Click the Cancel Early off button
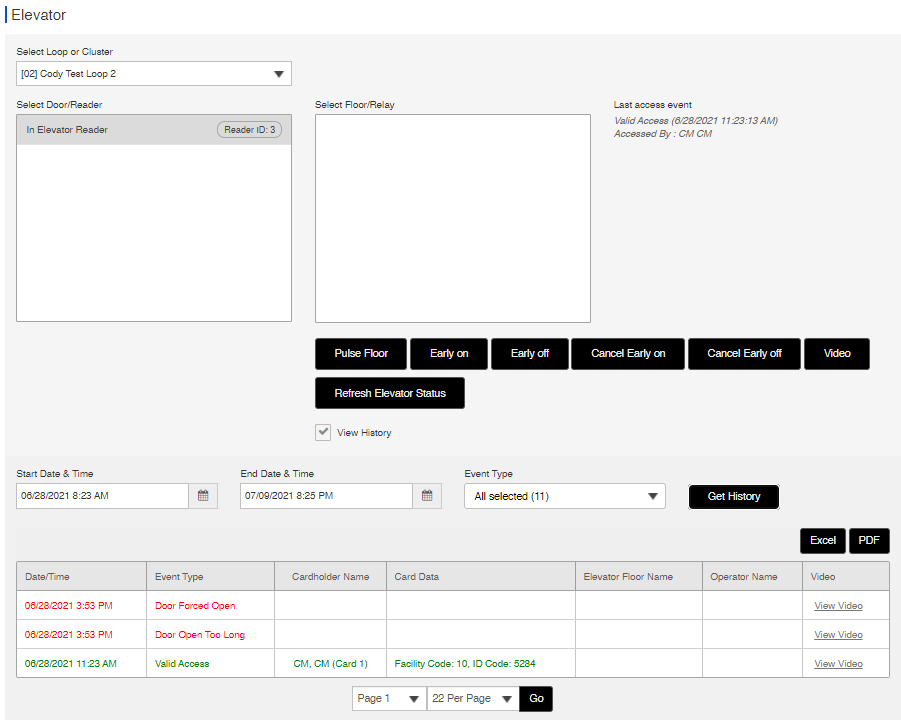This screenshot has height=720, width=901. [744, 353]
